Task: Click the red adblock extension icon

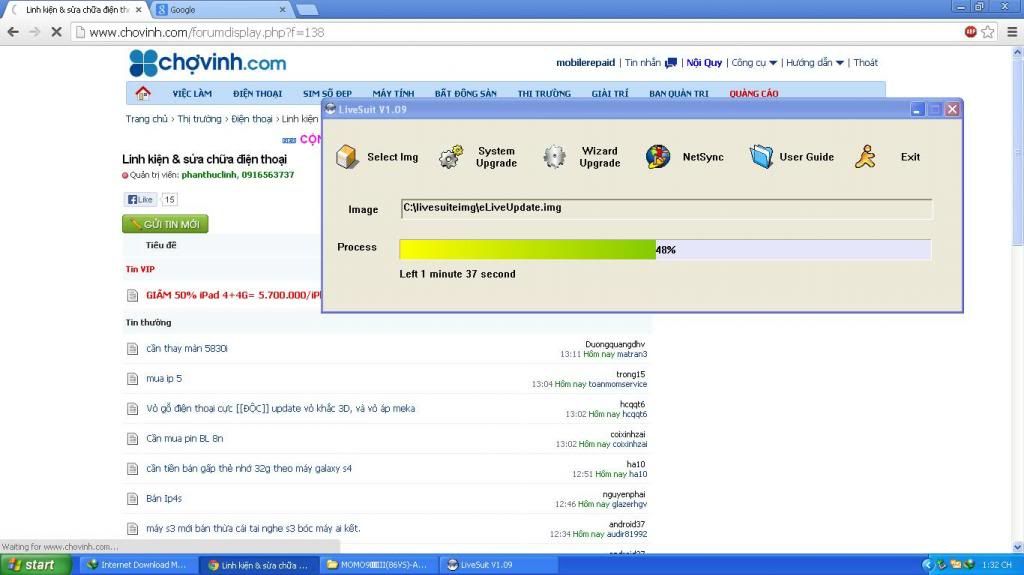Action: click(970, 31)
